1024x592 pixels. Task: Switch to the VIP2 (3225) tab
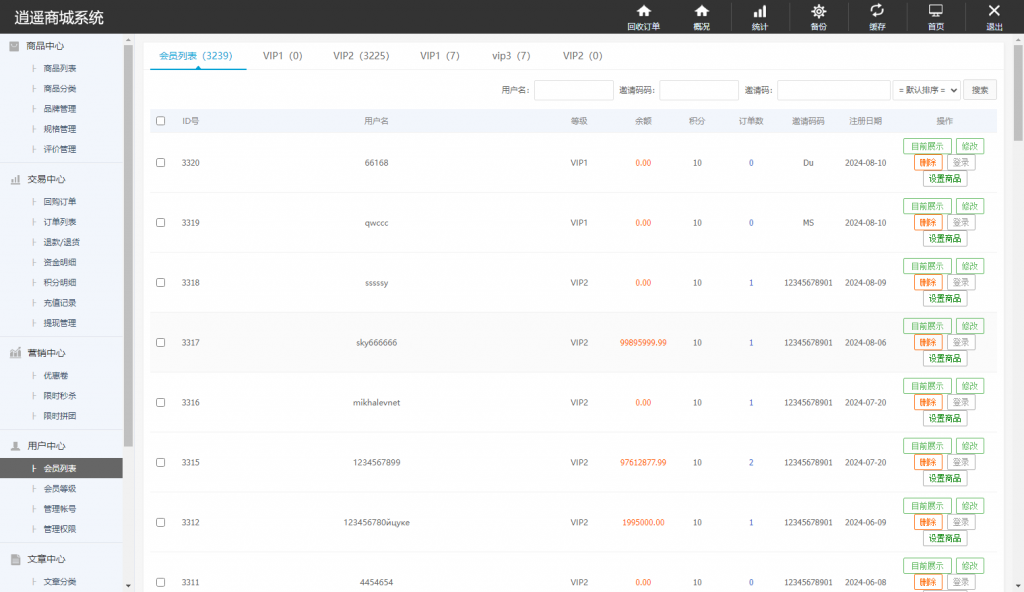pyautogui.click(x=361, y=56)
